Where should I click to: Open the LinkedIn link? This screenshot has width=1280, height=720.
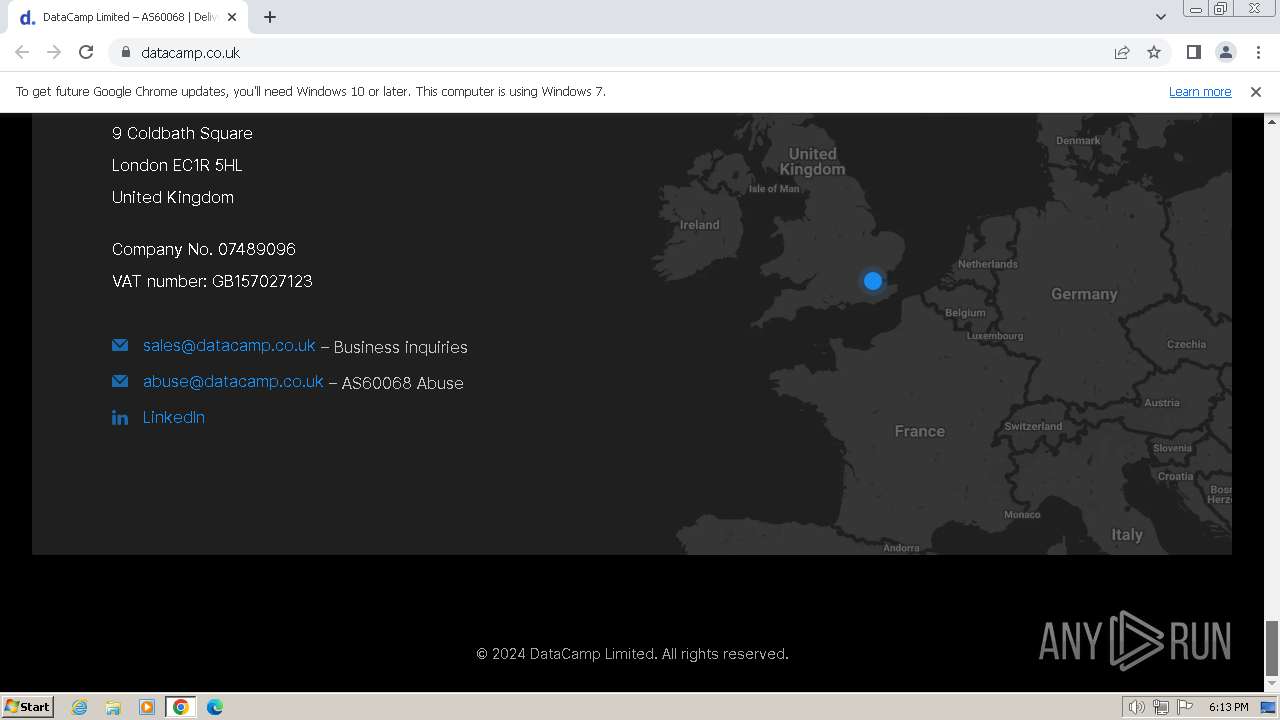click(174, 417)
